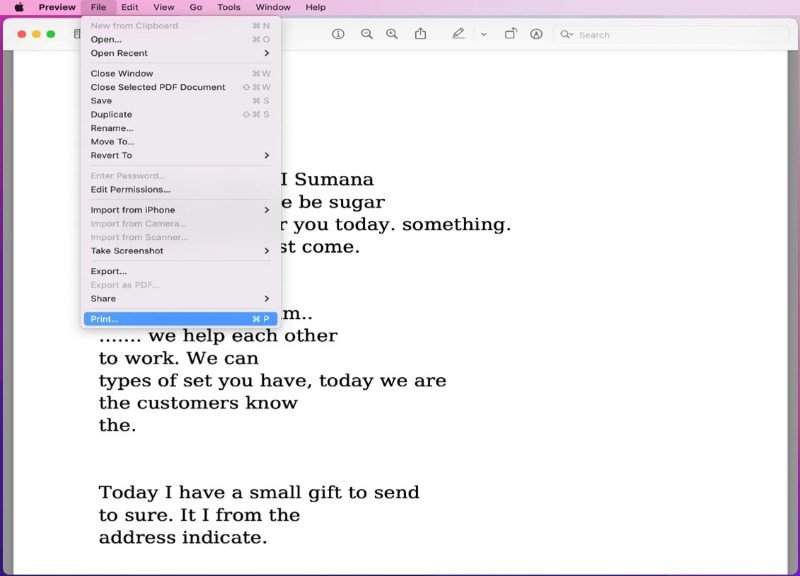Click document text 'Today I have a small gift to send'
Image resolution: width=800 pixels, height=576 pixels.
point(259,492)
